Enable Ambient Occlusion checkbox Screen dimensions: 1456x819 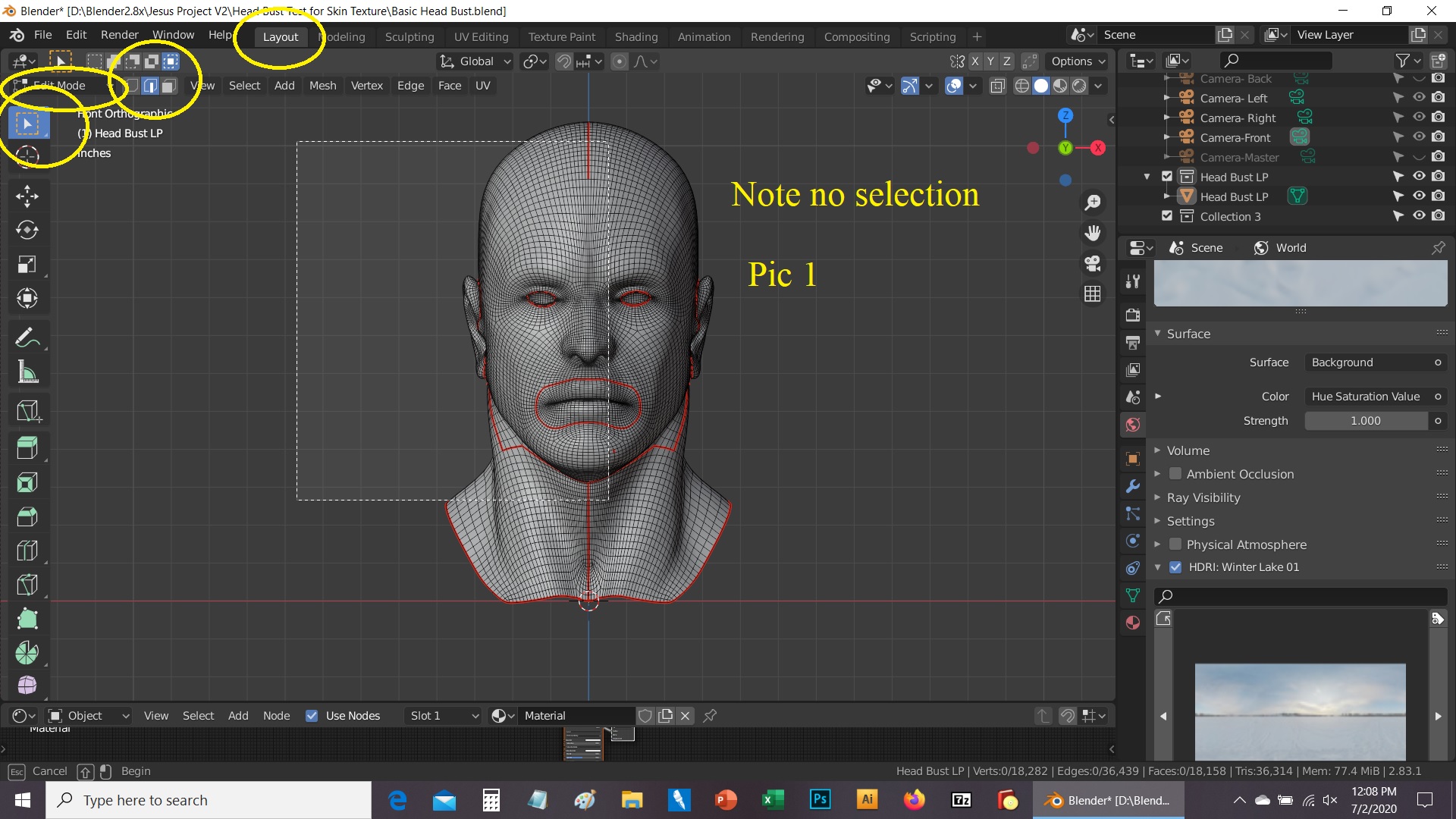1175,474
